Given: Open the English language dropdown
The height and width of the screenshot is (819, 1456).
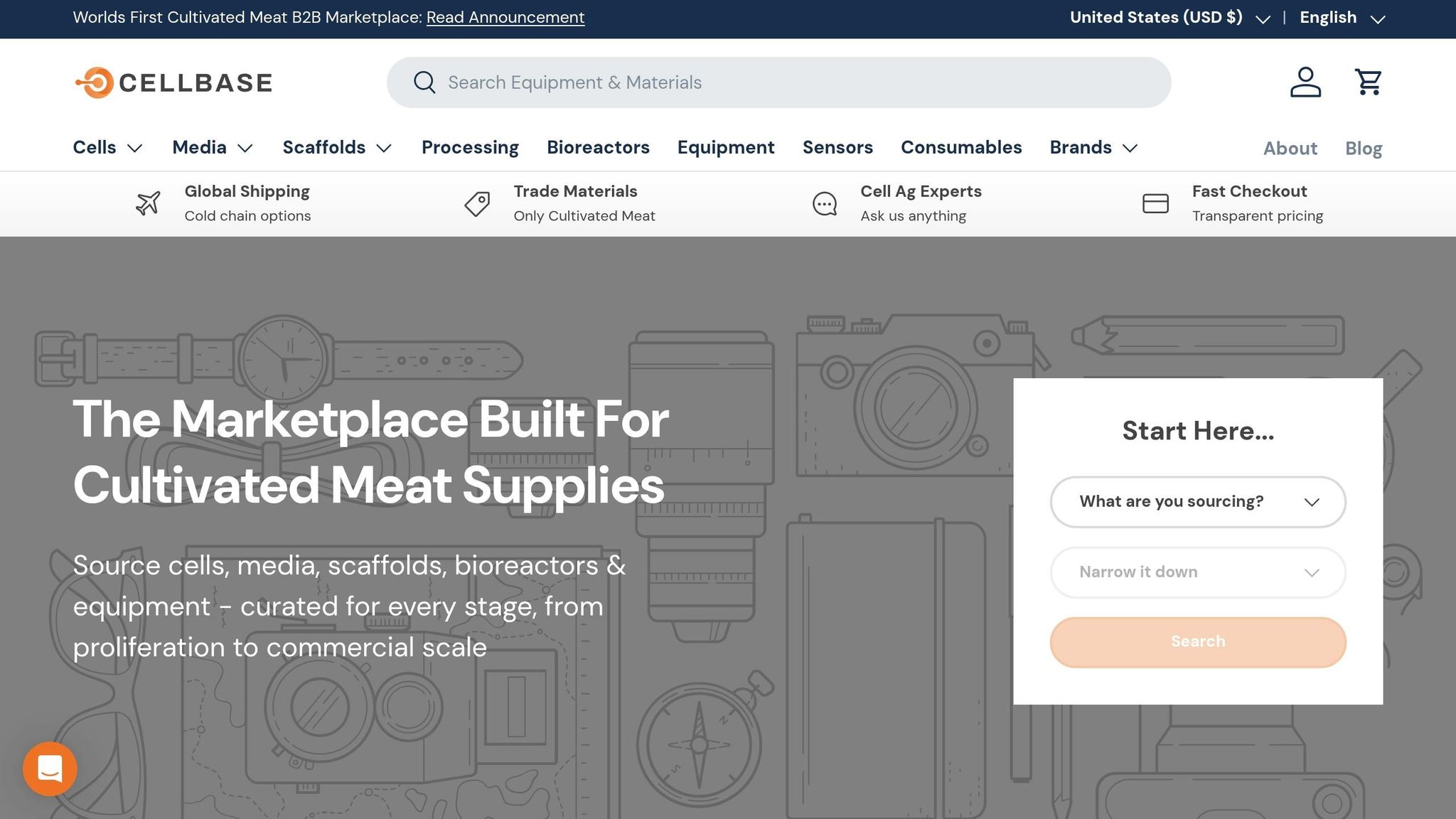Looking at the screenshot, I should click(1342, 18).
